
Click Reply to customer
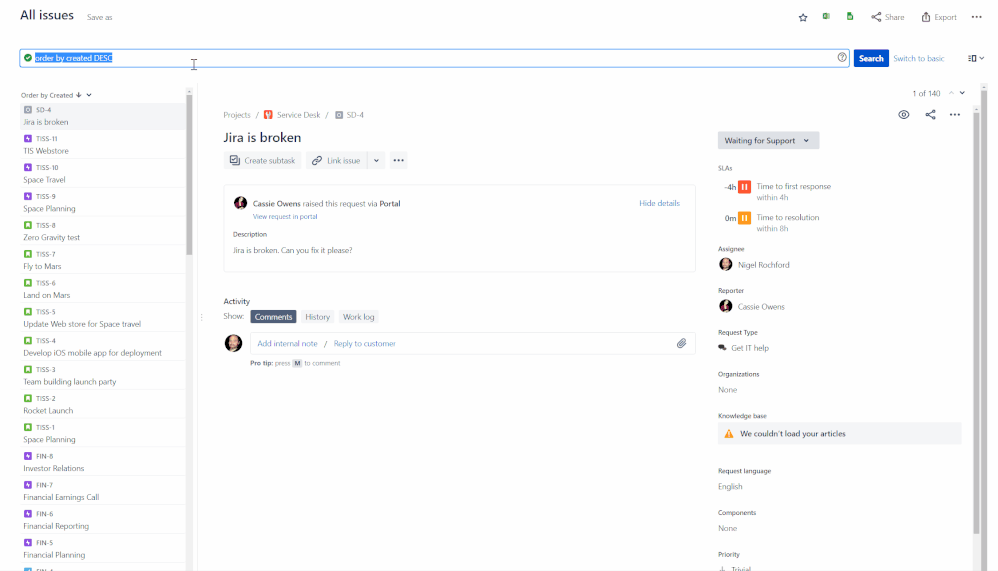click(x=365, y=344)
